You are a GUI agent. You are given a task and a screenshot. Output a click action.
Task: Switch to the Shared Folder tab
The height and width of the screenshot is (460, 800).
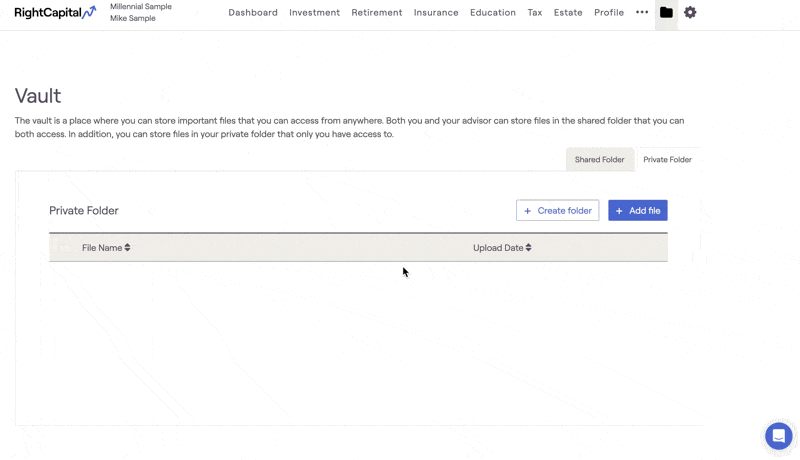click(599, 160)
